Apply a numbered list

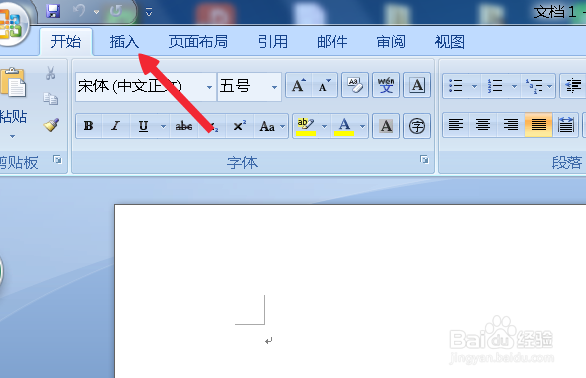pos(495,86)
